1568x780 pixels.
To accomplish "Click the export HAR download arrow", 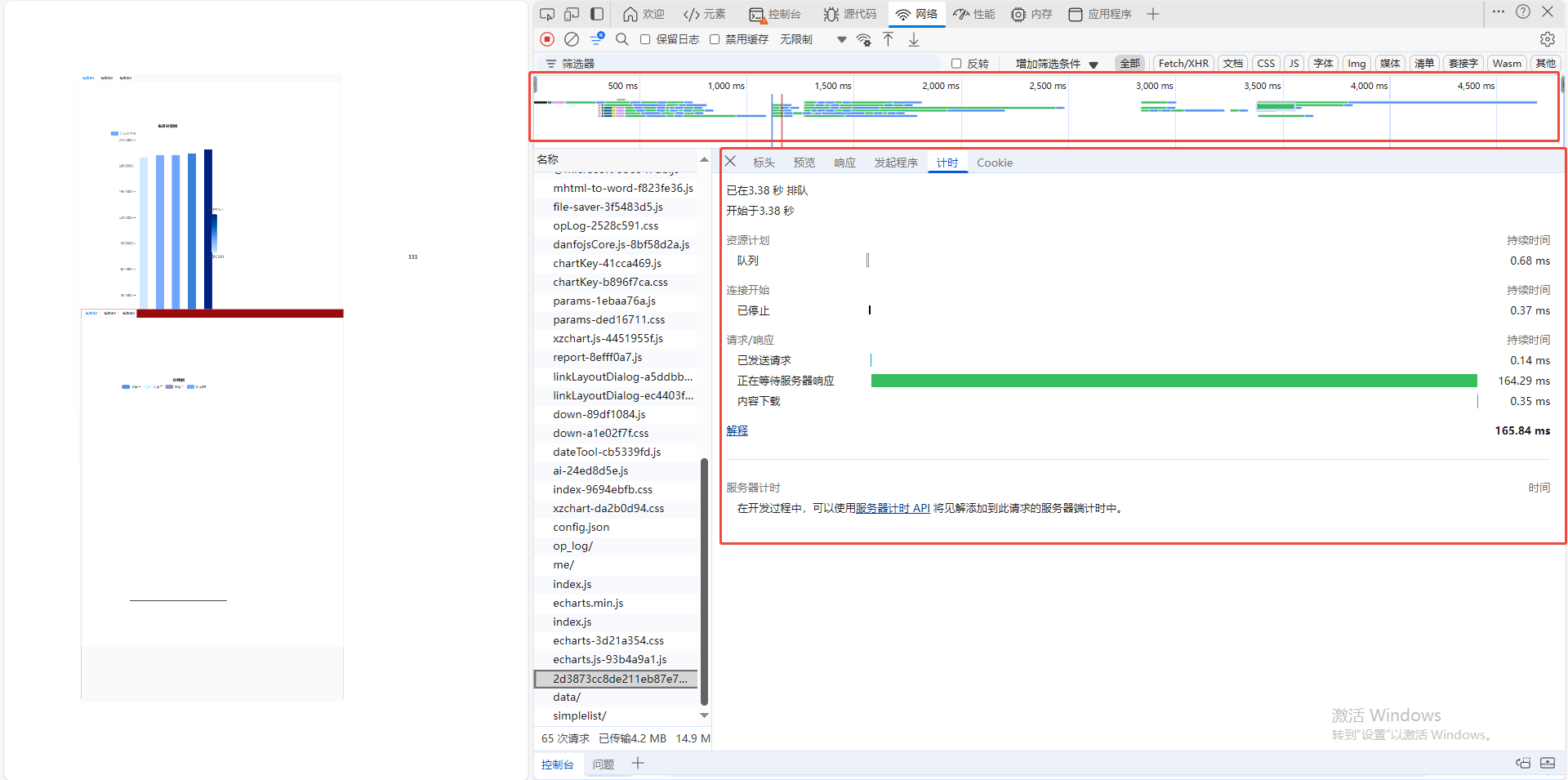I will coord(914,39).
